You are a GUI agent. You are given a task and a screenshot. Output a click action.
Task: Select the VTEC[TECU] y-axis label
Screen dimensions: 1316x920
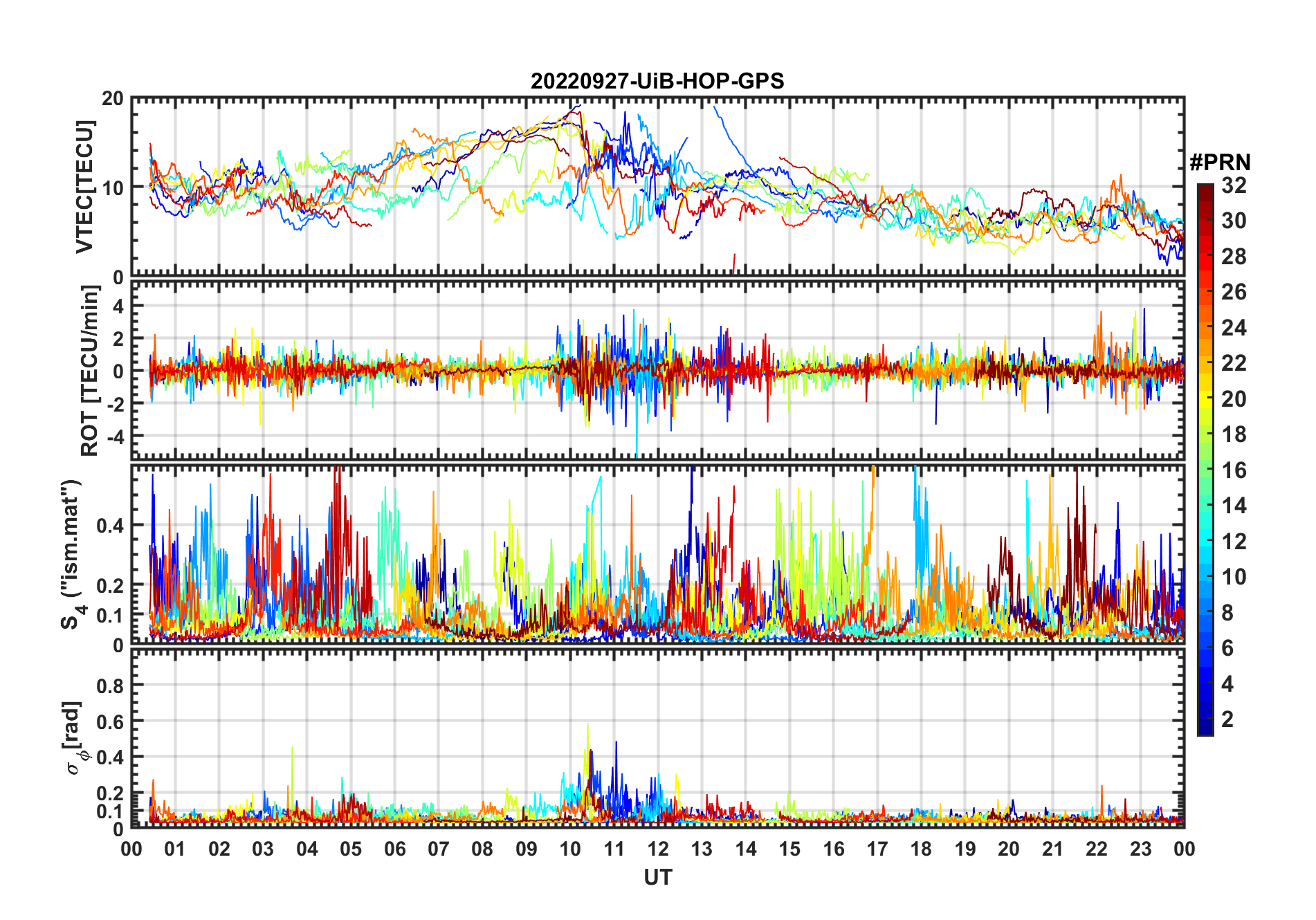[84, 187]
